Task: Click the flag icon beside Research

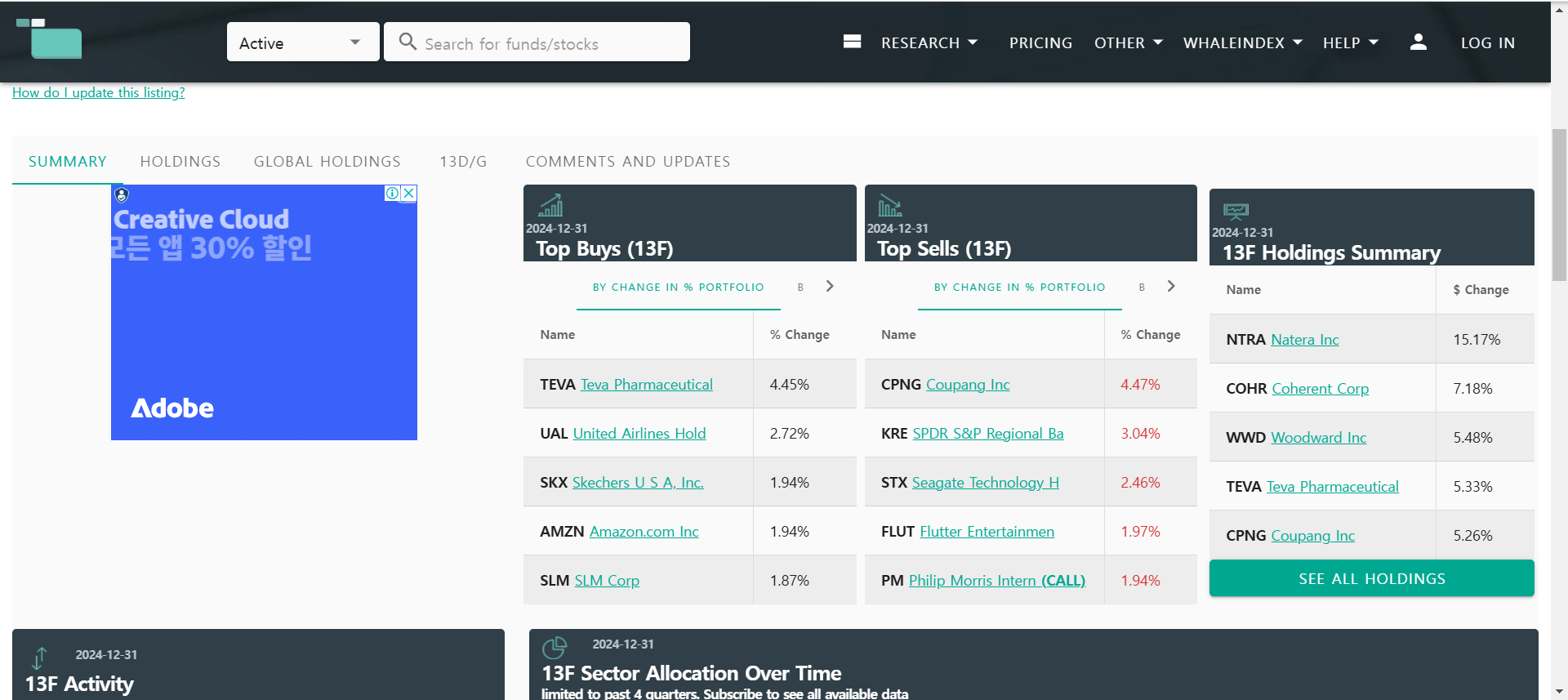Action: click(852, 42)
